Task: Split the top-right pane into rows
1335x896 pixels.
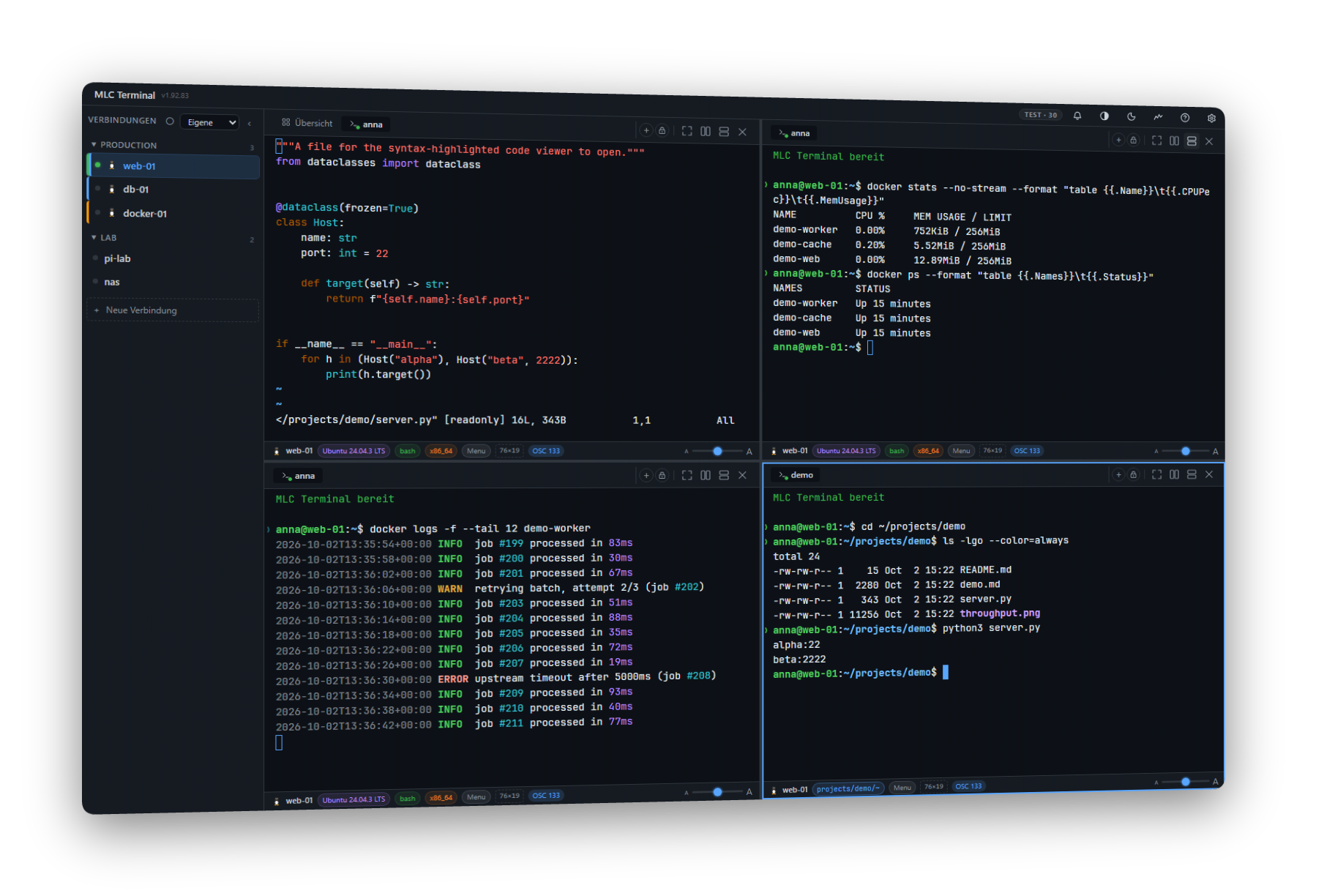Action: point(1192,141)
